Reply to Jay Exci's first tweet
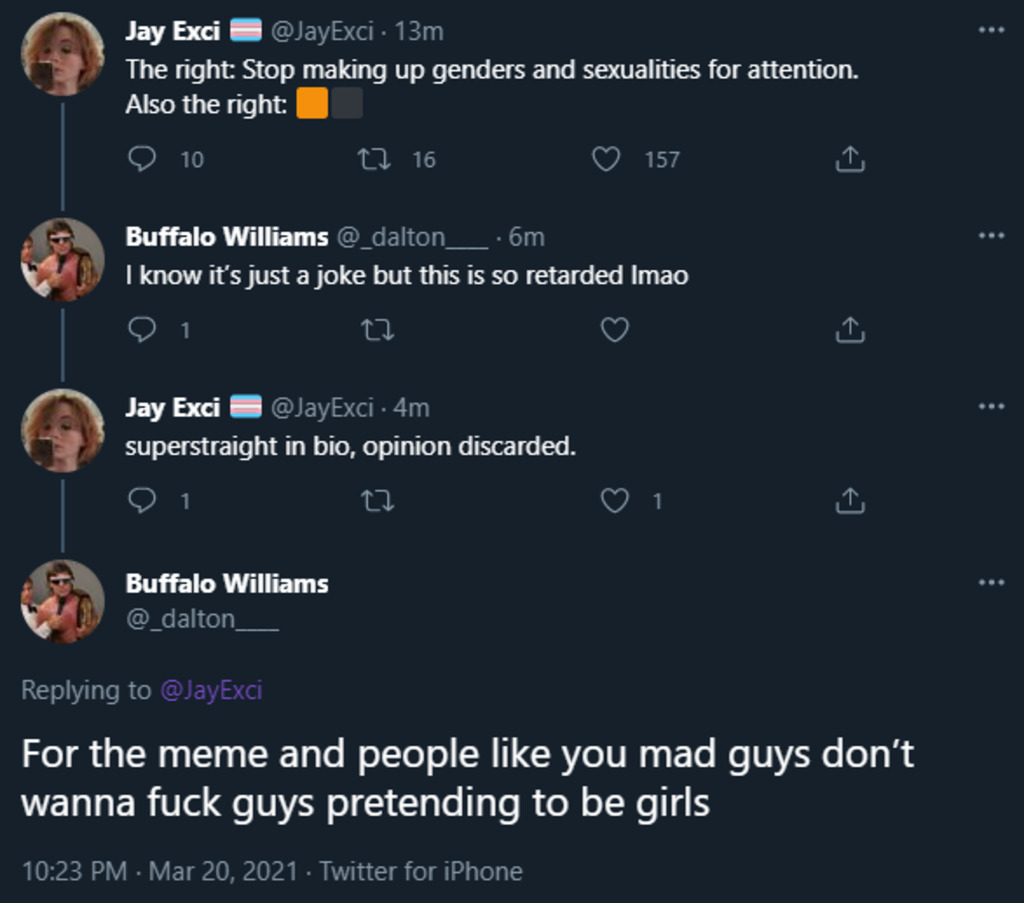The image size is (1024, 903). (143, 159)
